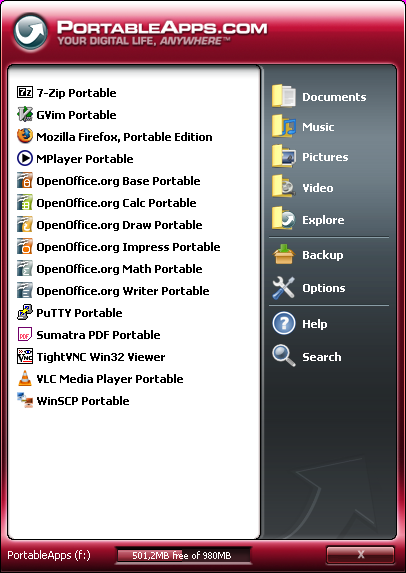The width and height of the screenshot is (406, 573).
Task: Click the Search magnifier icon
Action: (283, 356)
